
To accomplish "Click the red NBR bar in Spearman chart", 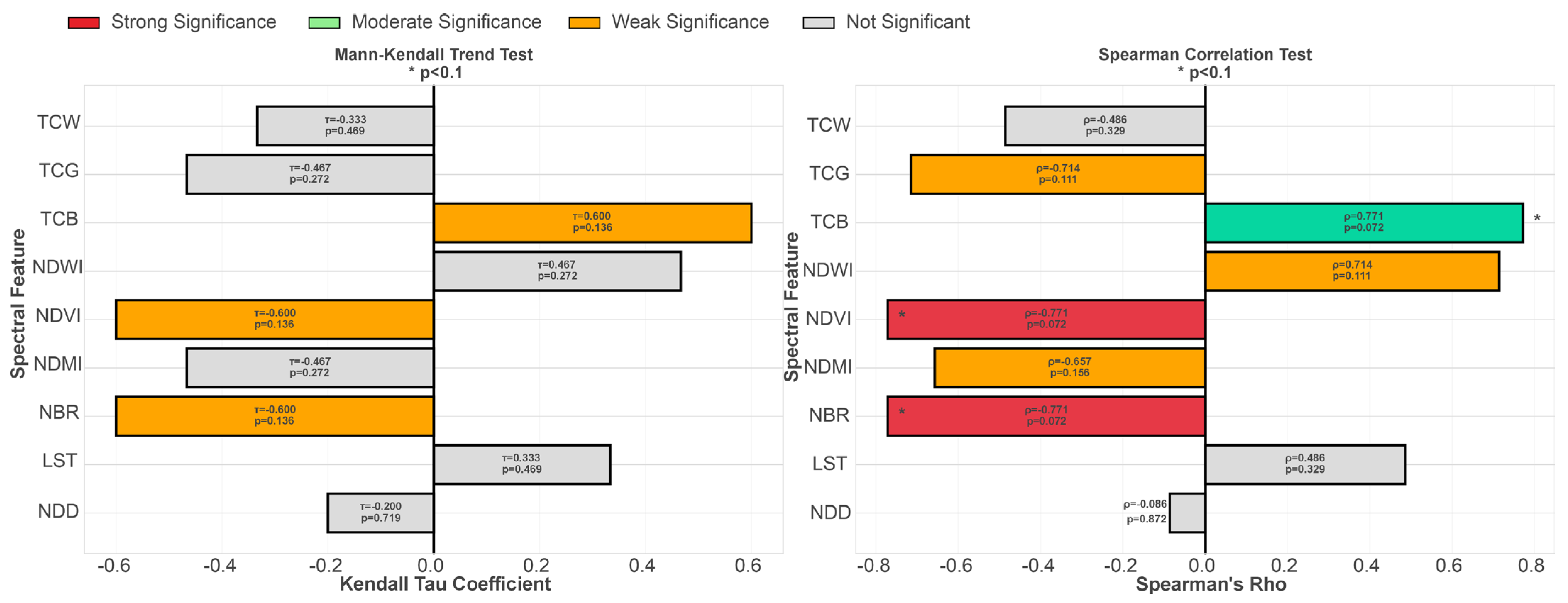I will (x=1045, y=416).
